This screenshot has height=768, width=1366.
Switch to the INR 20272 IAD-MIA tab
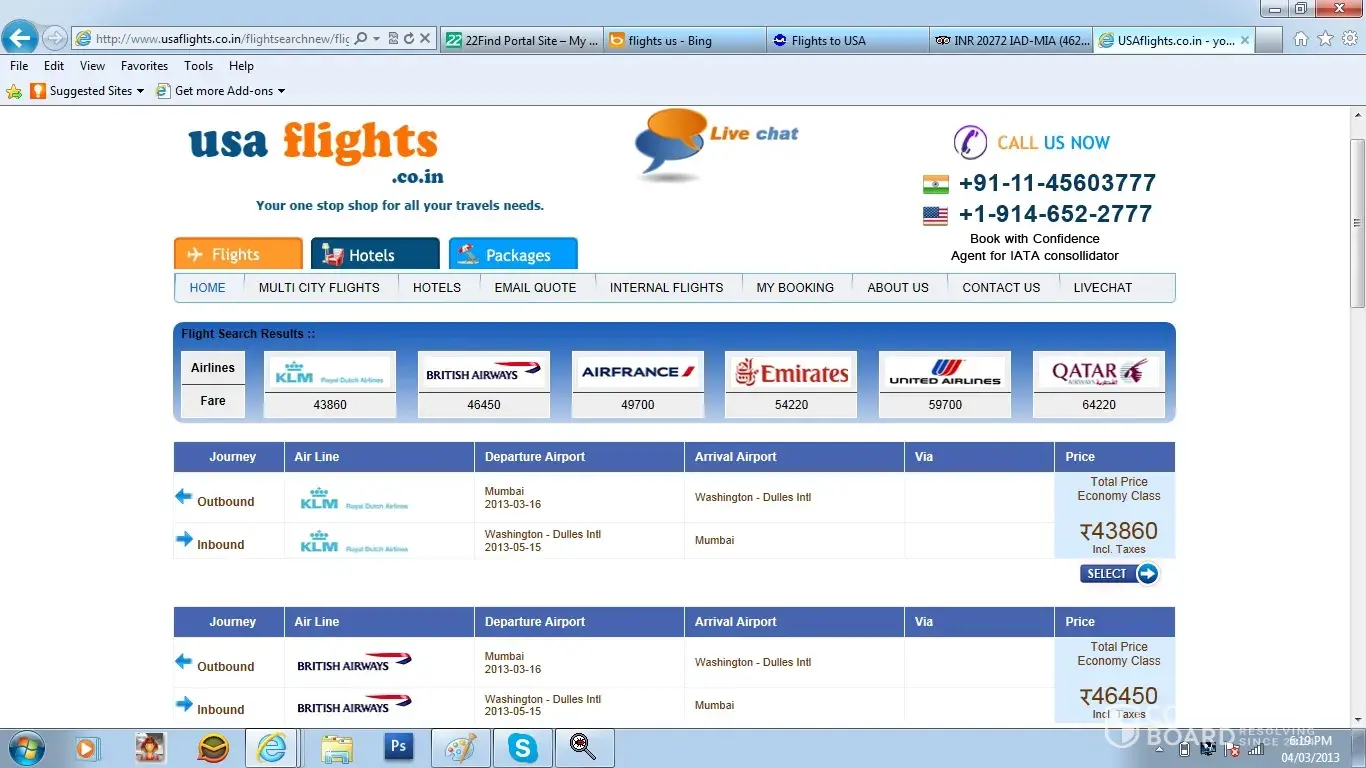click(x=1011, y=40)
